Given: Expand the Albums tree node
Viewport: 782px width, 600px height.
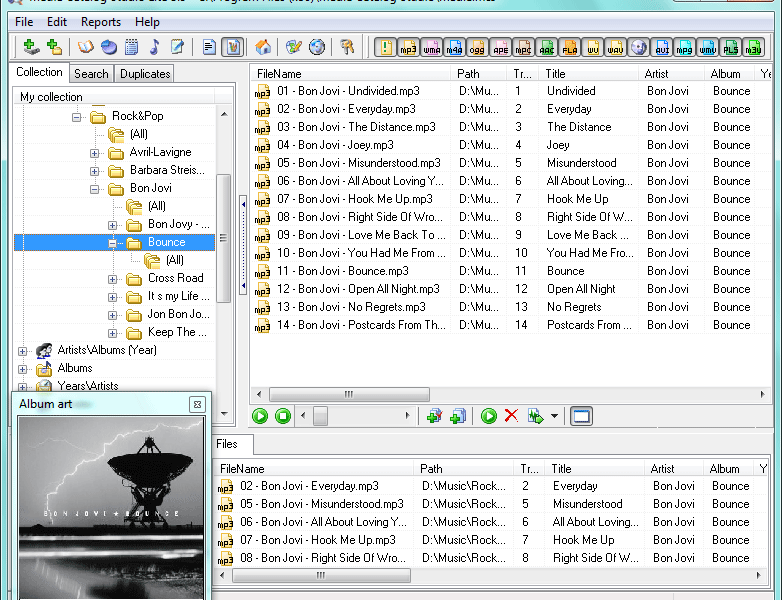Looking at the screenshot, I should pos(22,369).
